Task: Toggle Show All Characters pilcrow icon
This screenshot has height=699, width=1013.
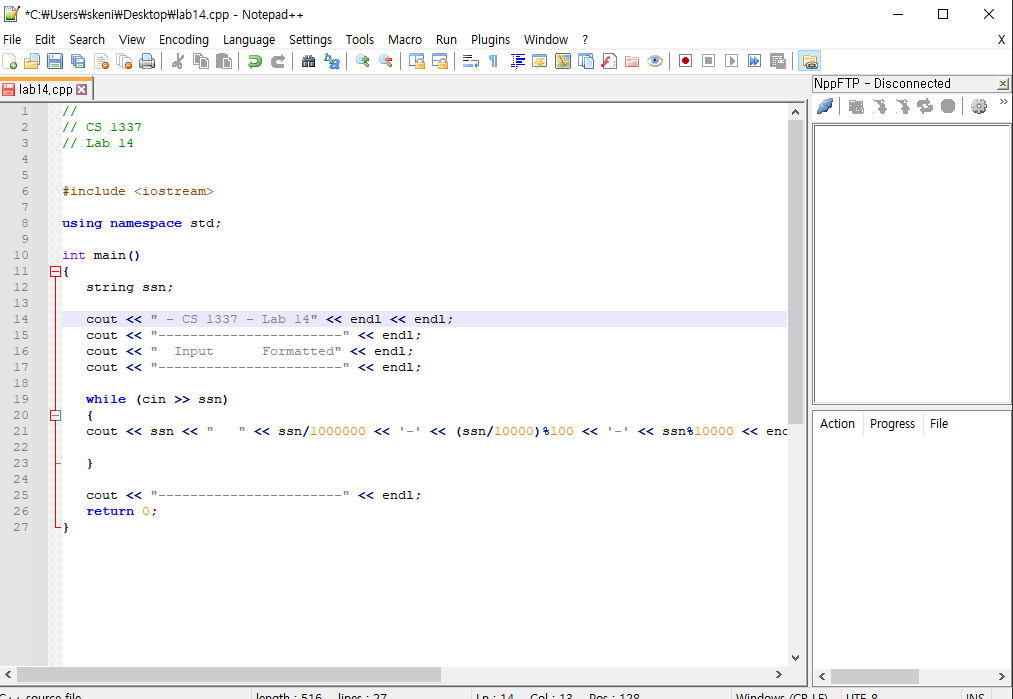Action: click(x=493, y=61)
